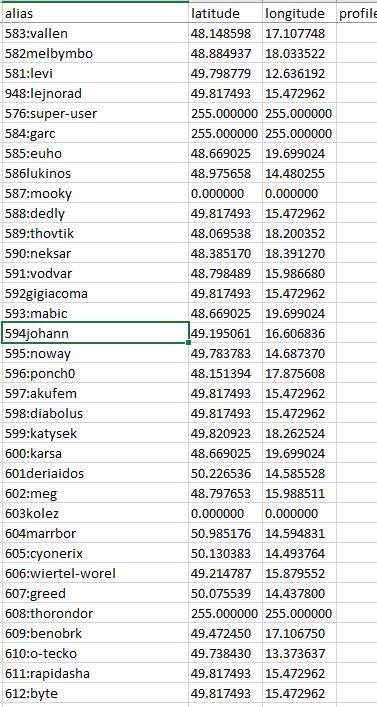Click the 585:euho alias cell

click(x=95, y=154)
